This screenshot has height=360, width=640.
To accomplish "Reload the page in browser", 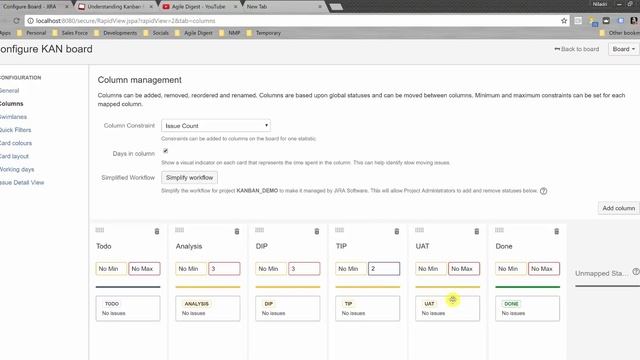I will pos(16,21).
